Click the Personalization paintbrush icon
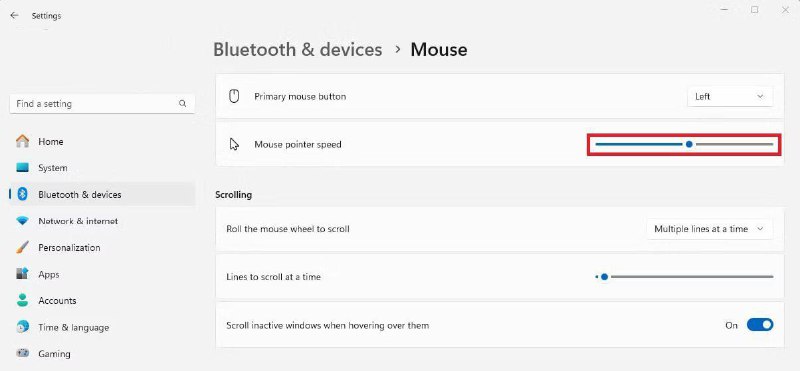800x371 pixels. coord(22,248)
